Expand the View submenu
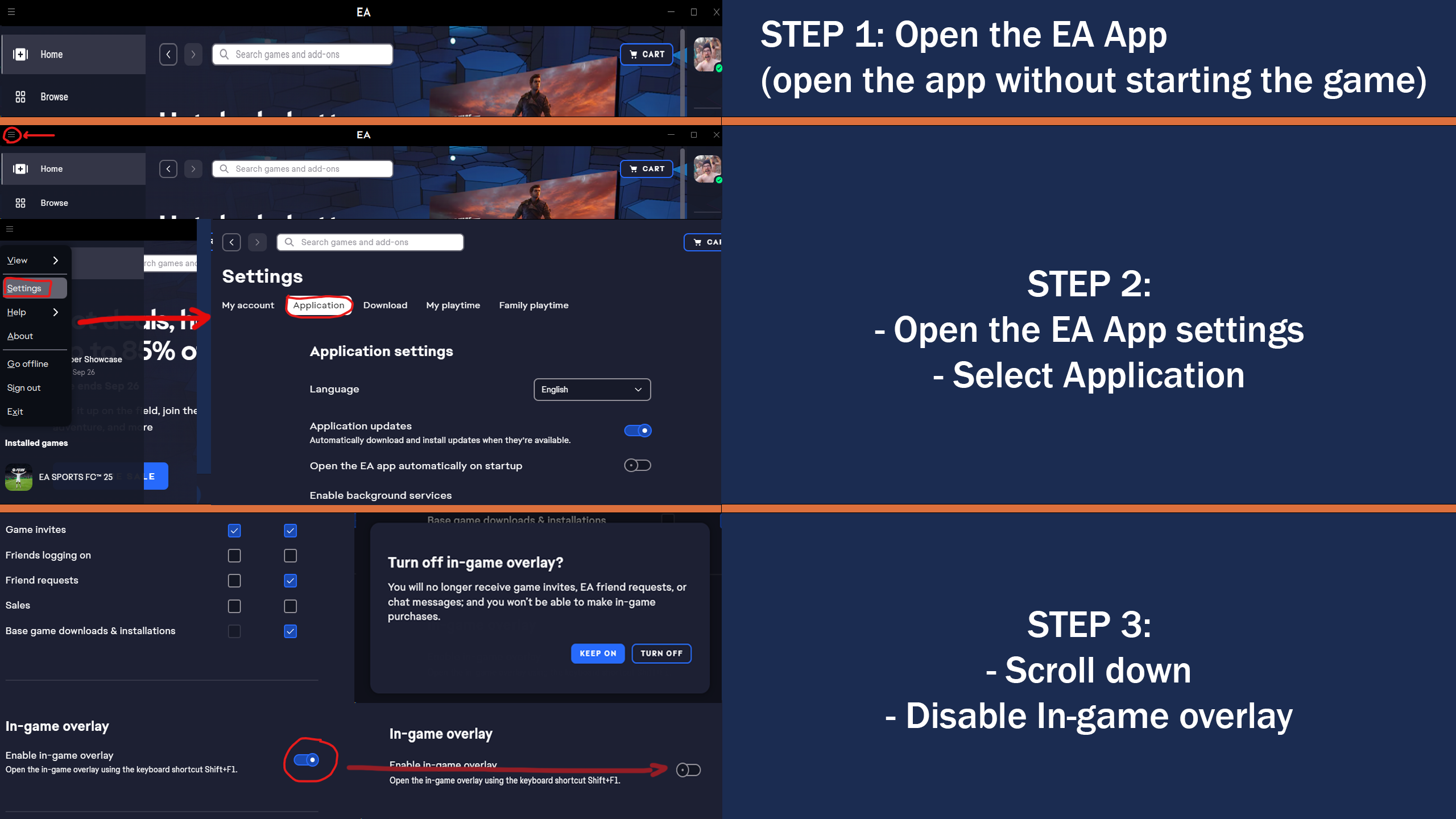This screenshot has height=819, width=1456. click(33, 260)
